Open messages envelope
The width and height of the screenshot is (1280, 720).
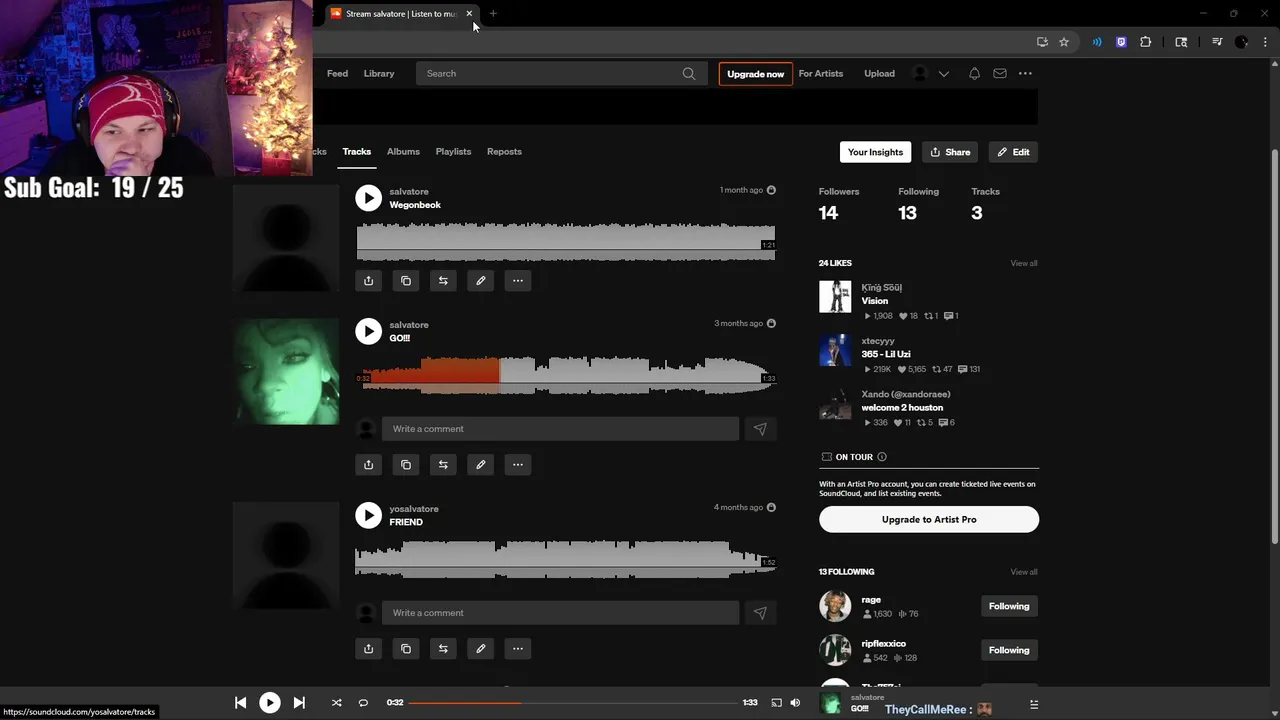point(1000,74)
